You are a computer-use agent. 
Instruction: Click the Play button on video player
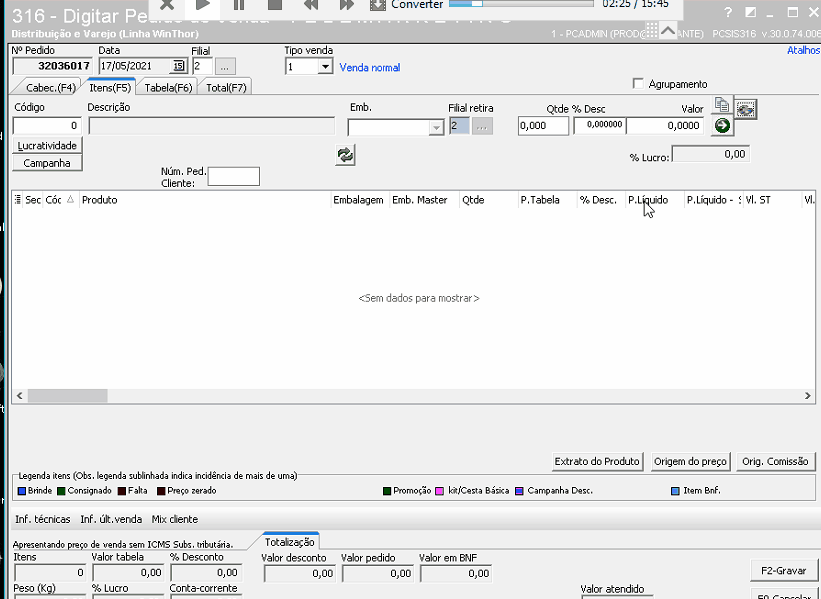pyautogui.click(x=203, y=5)
